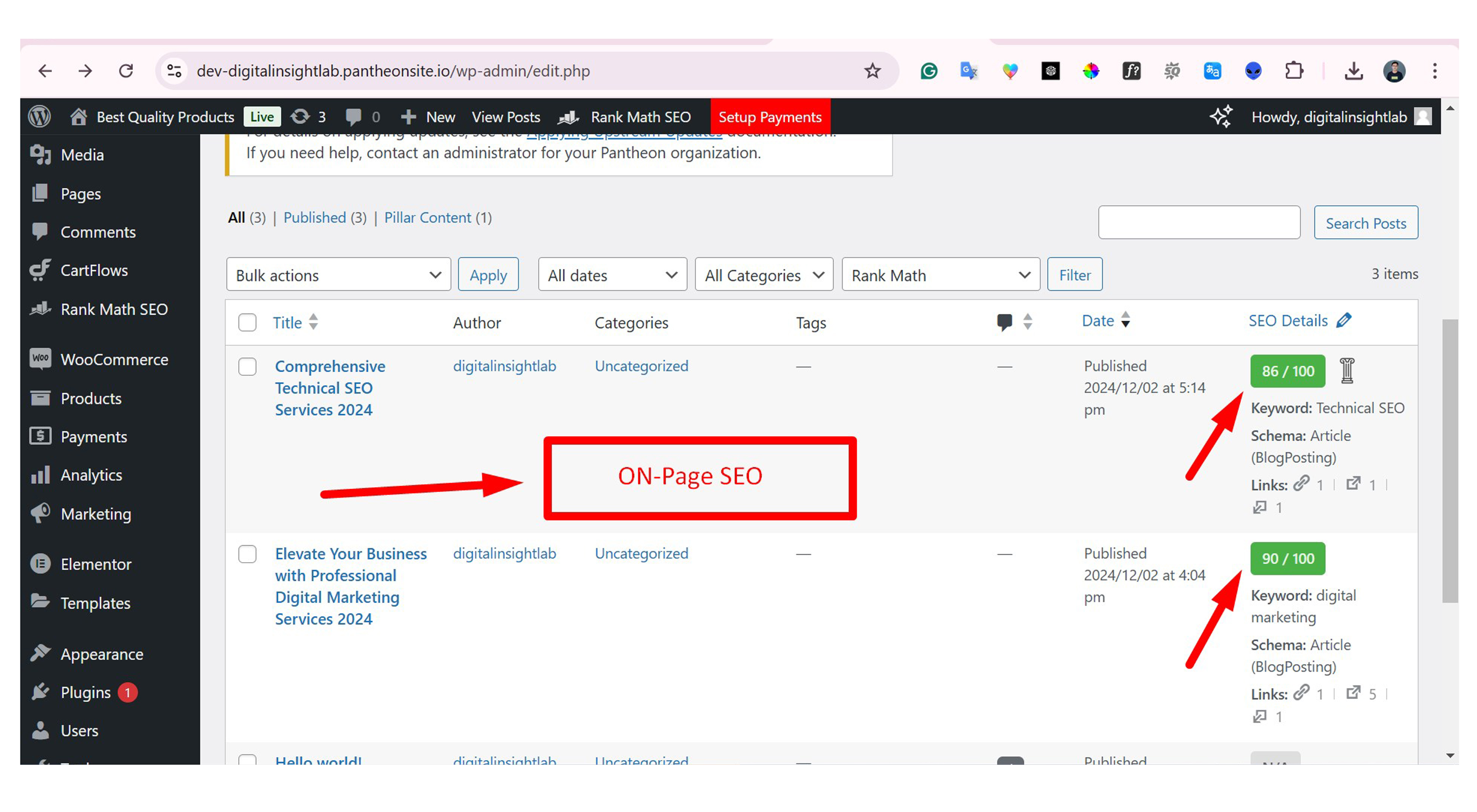Open CartFlows from the sidebar
Viewport: 1477px width, 812px height.
point(94,270)
